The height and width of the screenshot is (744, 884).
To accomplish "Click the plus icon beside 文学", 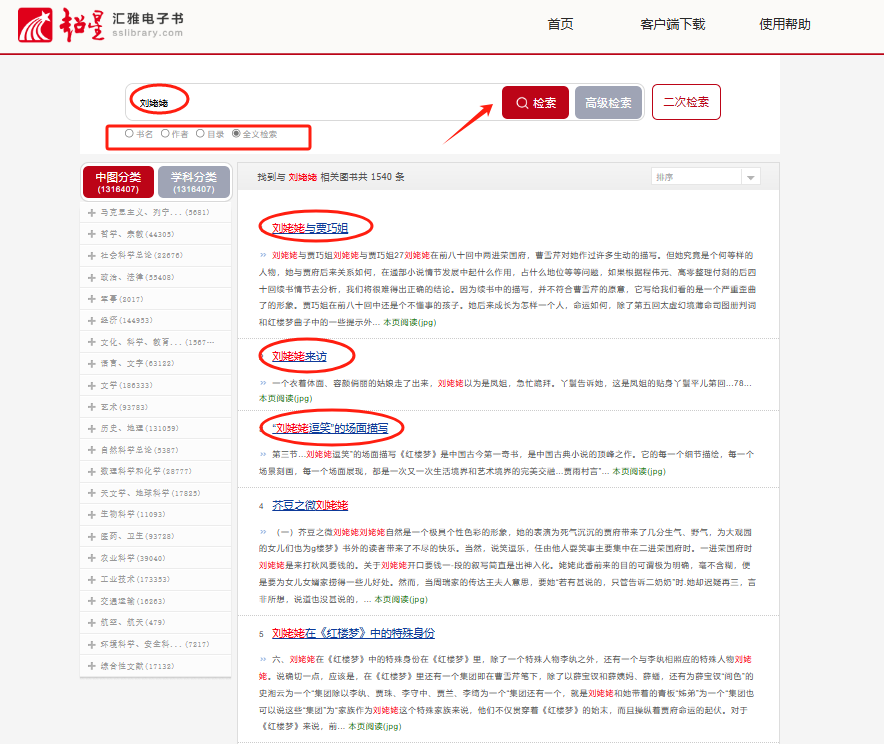I will pyautogui.click(x=91, y=385).
